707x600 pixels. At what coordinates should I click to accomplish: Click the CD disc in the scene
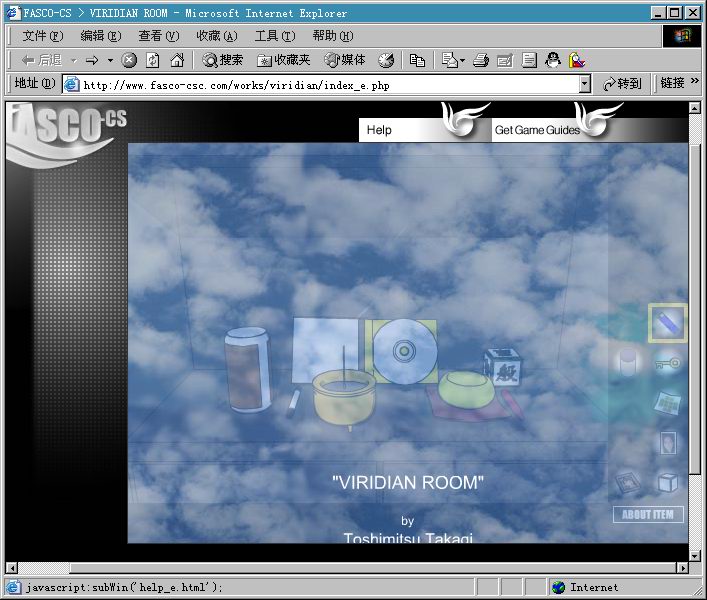[404, 351]
